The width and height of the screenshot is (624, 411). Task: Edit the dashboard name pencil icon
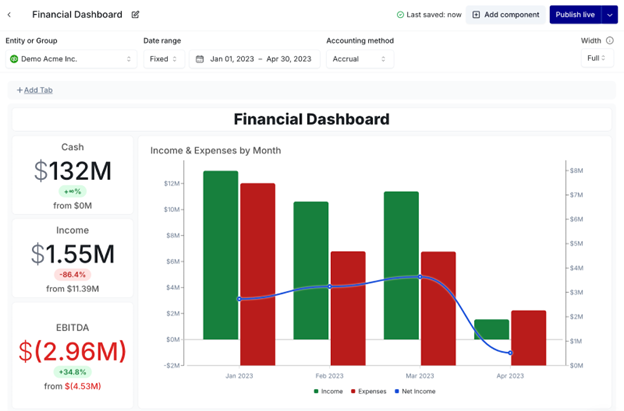[135, 15]
